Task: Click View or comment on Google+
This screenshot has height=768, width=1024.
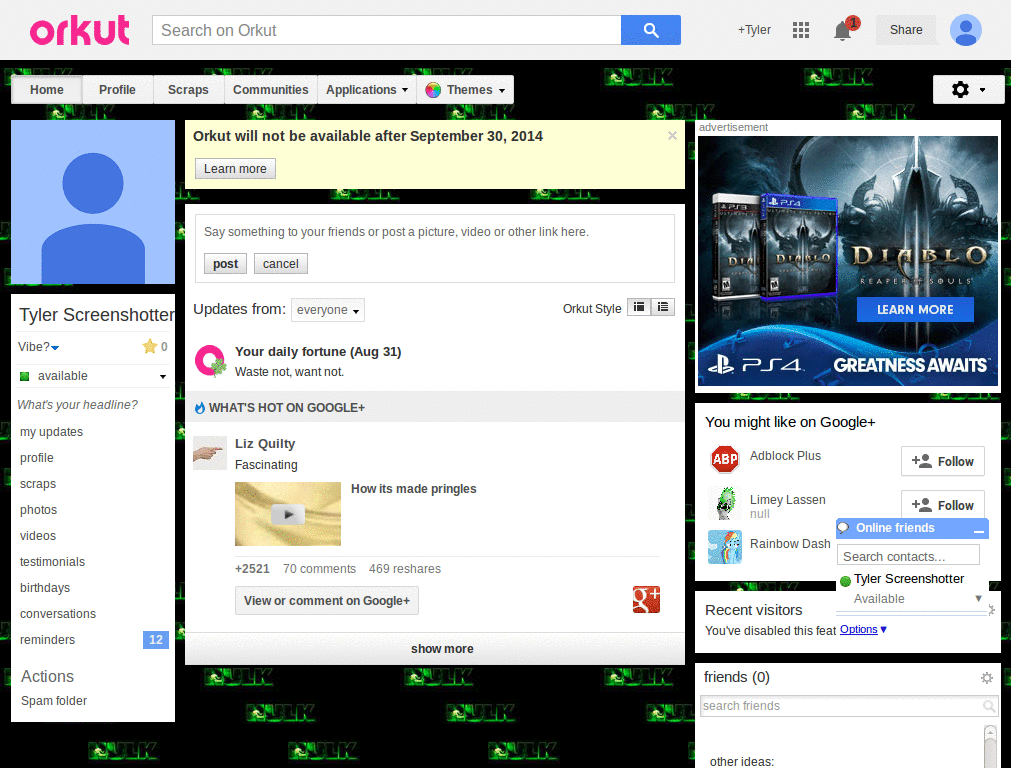Action: (x=327, y=601)
